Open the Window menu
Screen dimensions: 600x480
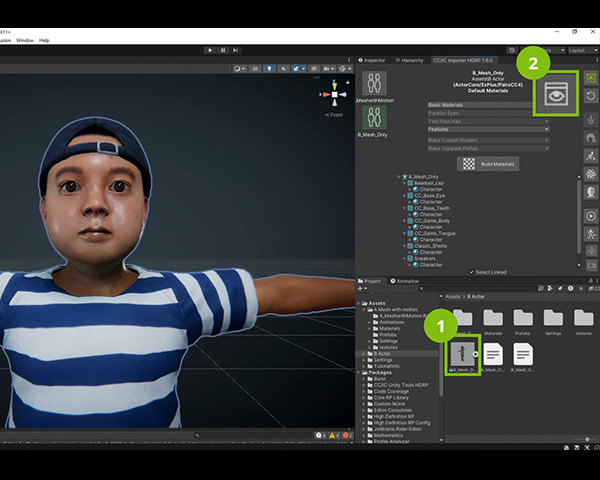(25, 40)
